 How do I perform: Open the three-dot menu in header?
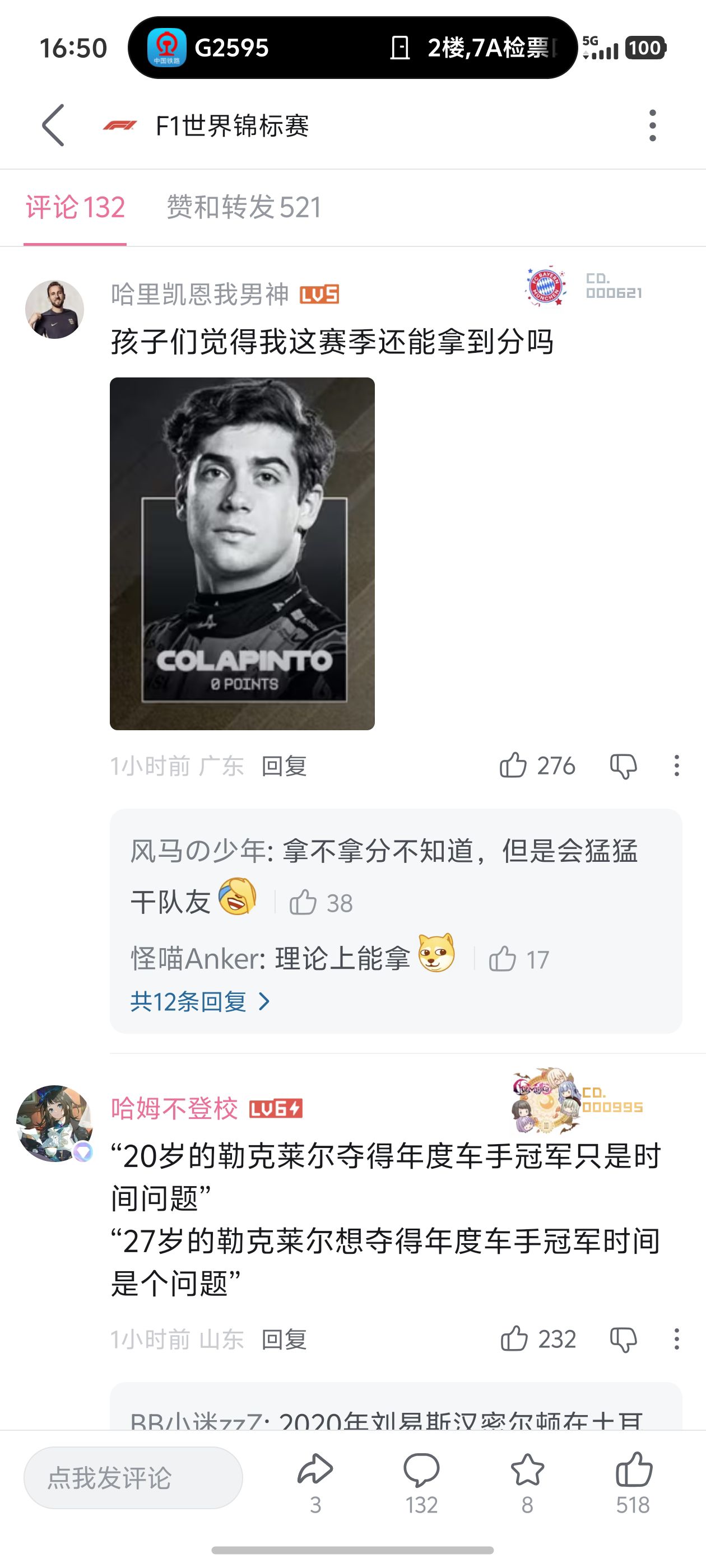(x=652, y=125)
